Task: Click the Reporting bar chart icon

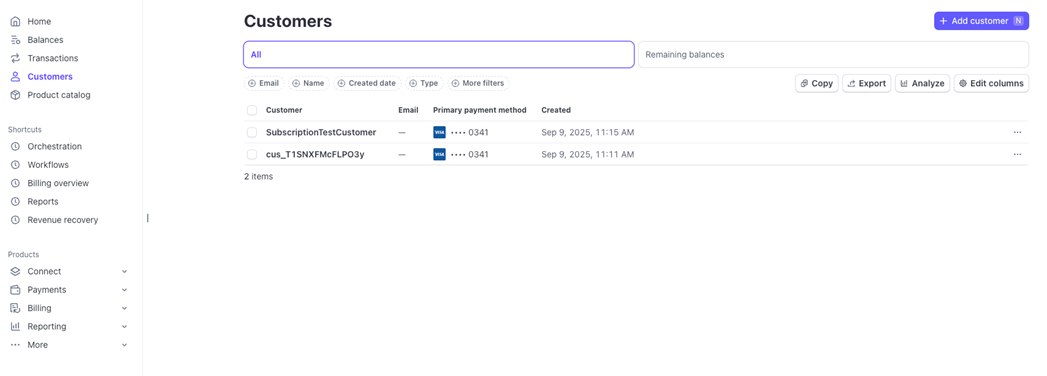Action: click(15, 327)
